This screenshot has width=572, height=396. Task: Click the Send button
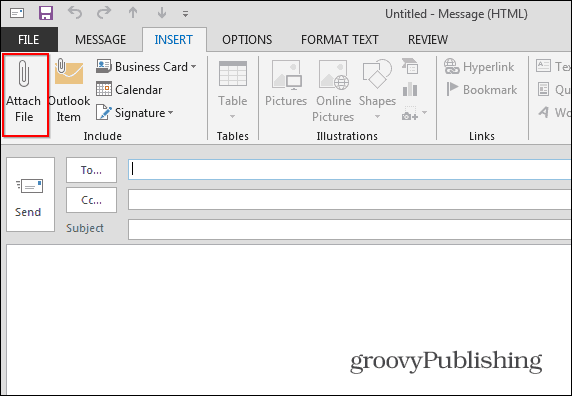30,194
